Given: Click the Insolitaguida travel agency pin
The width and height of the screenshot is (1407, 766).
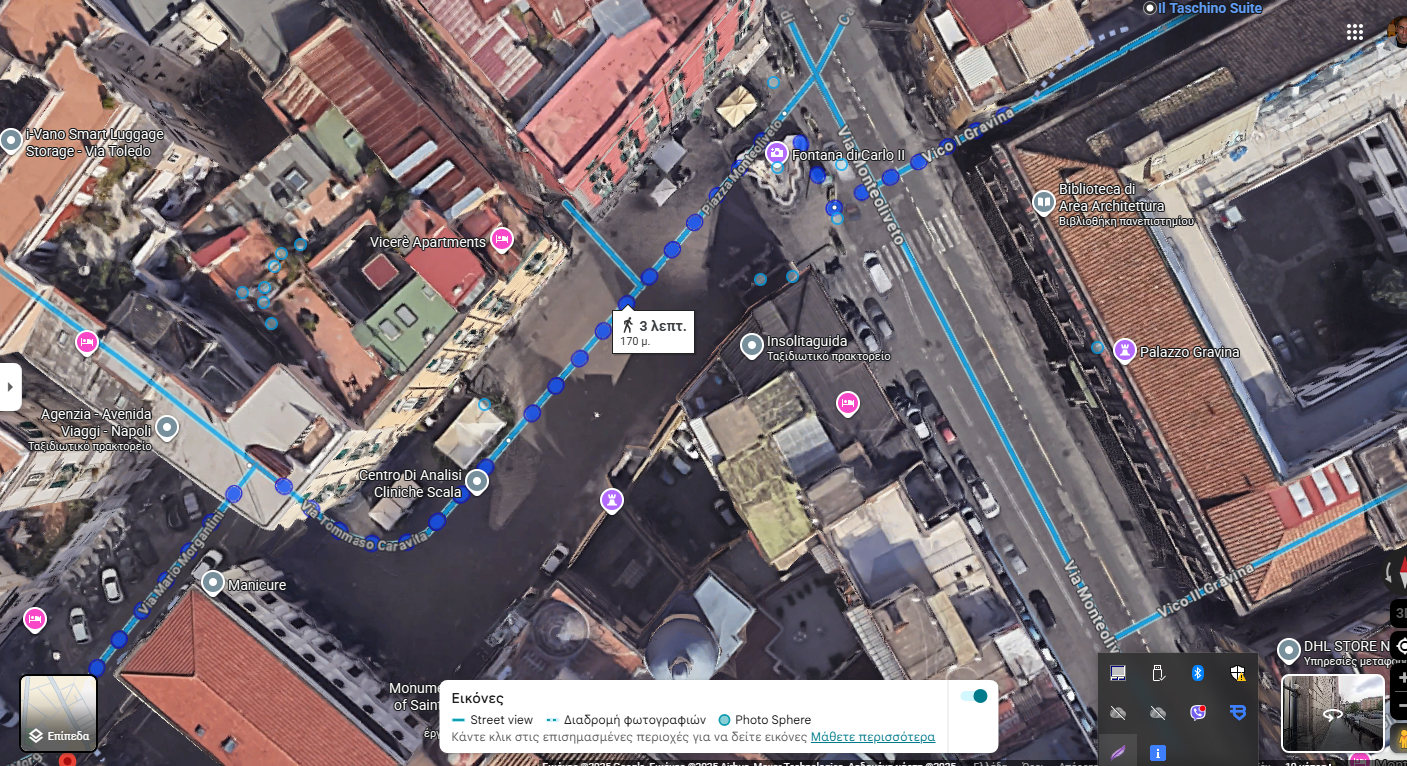Looking at the screenshot, I should (752, 346).
